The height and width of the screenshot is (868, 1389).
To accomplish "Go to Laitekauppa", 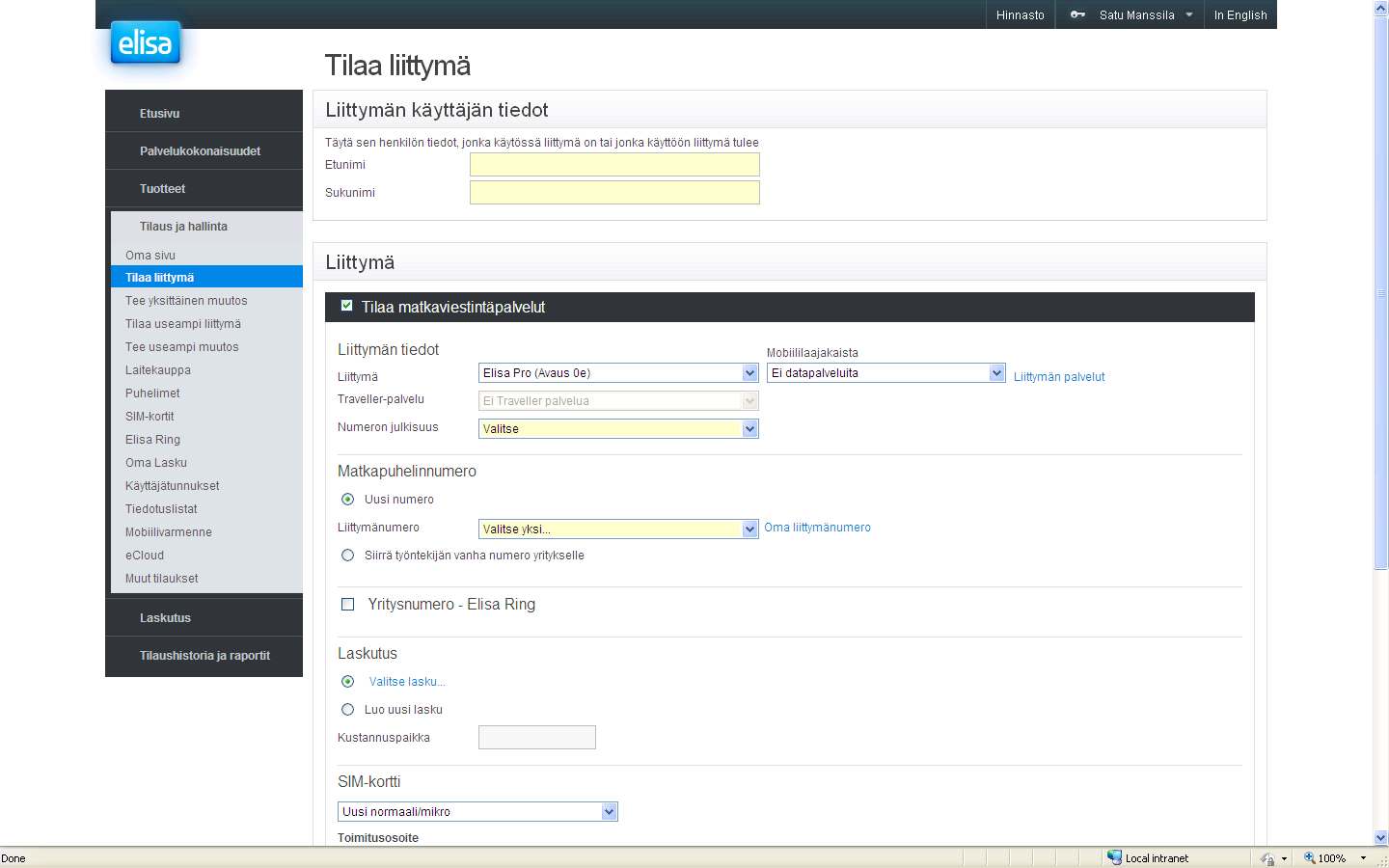I will click(158, 369).
